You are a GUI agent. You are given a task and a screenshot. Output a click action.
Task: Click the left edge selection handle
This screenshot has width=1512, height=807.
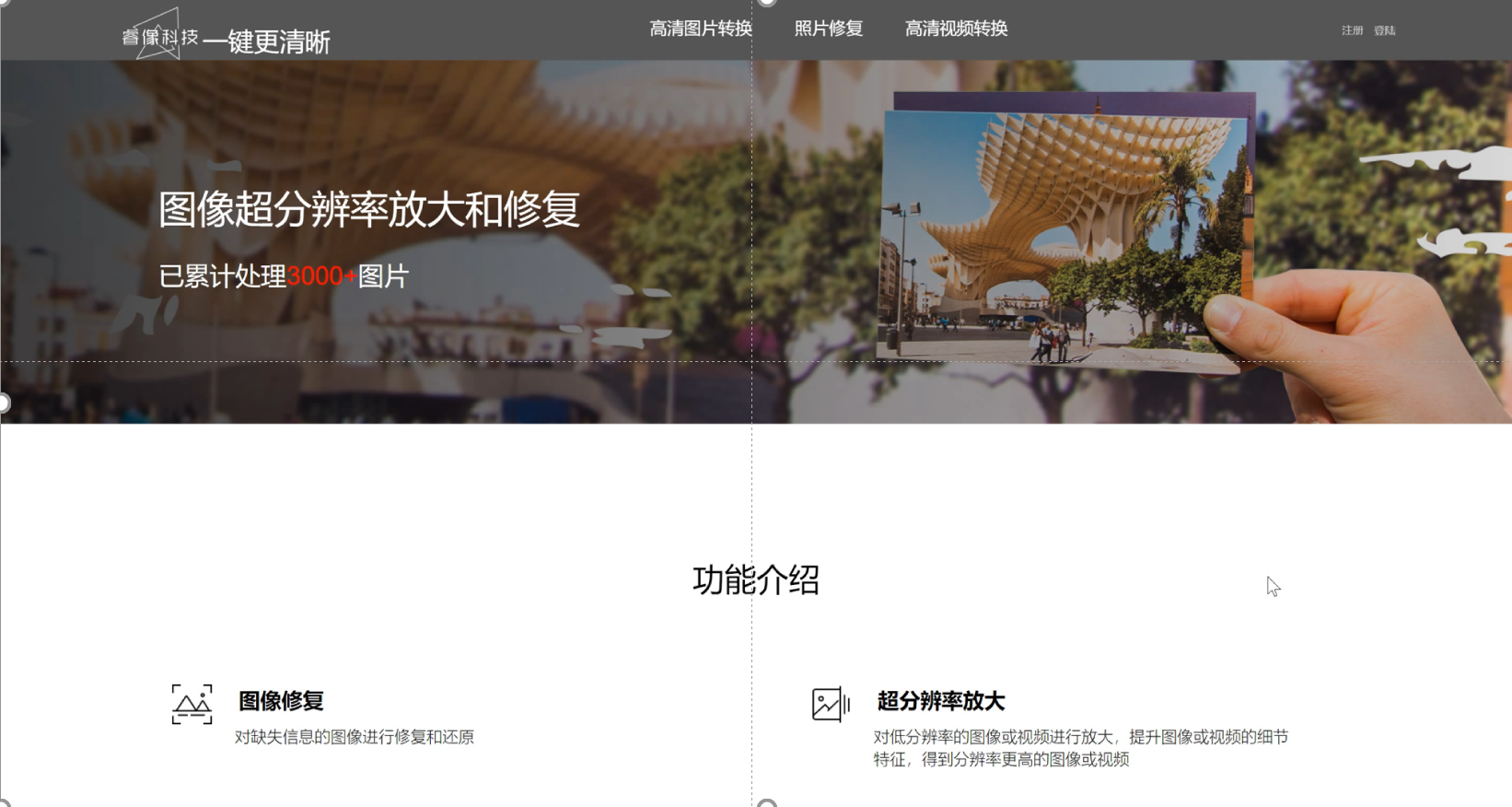tap(4, 403)
